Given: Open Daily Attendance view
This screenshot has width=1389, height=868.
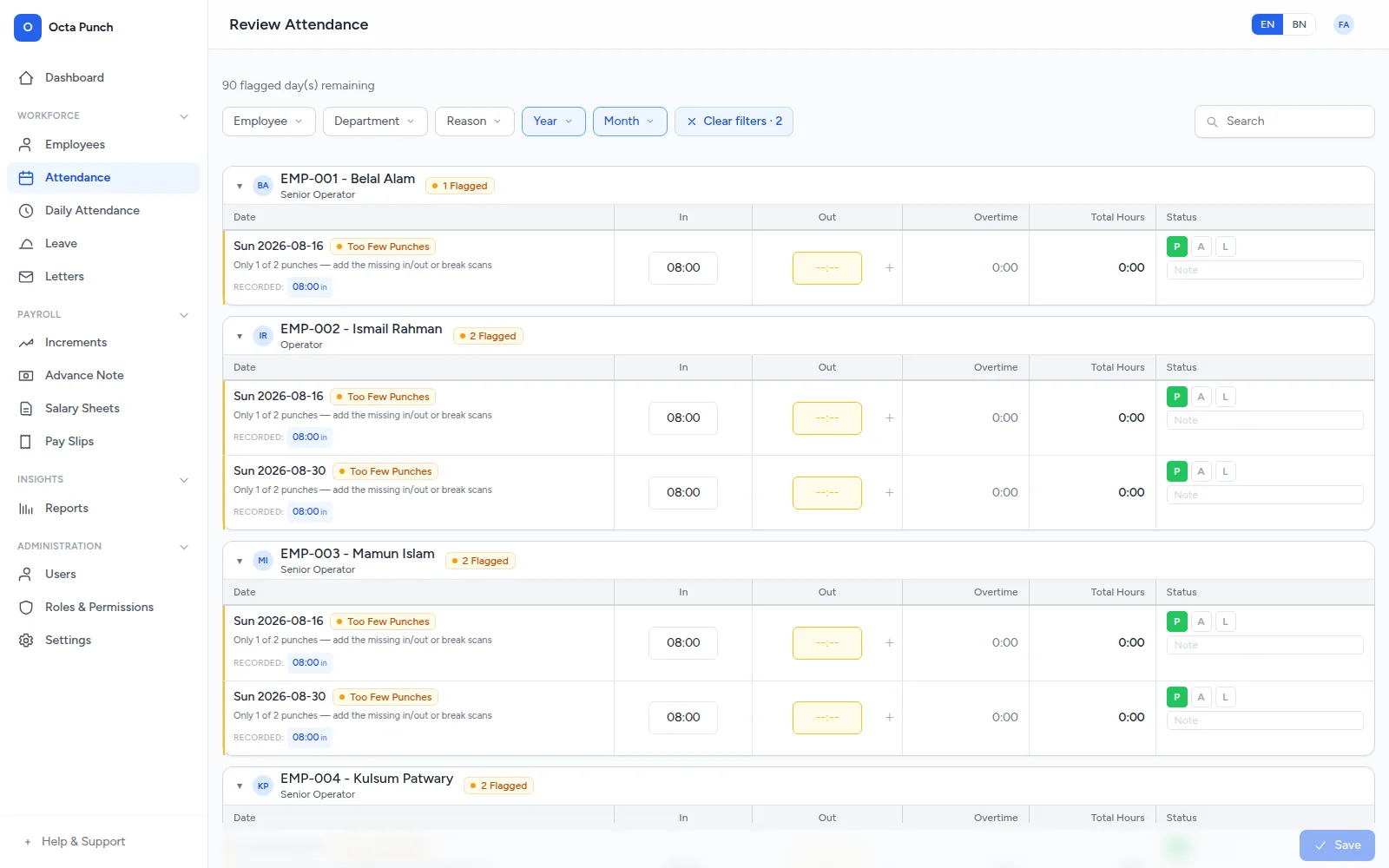Looking at the screenshot, I should click(x=103, y=210).
